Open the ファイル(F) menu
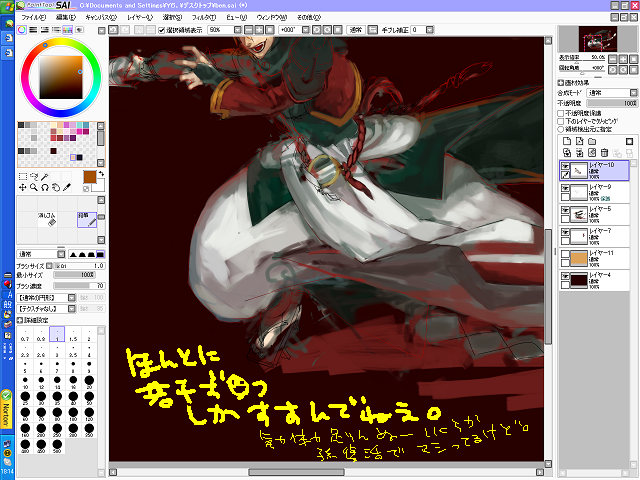Viewport: 640px width, 480px height. point(33,17)
